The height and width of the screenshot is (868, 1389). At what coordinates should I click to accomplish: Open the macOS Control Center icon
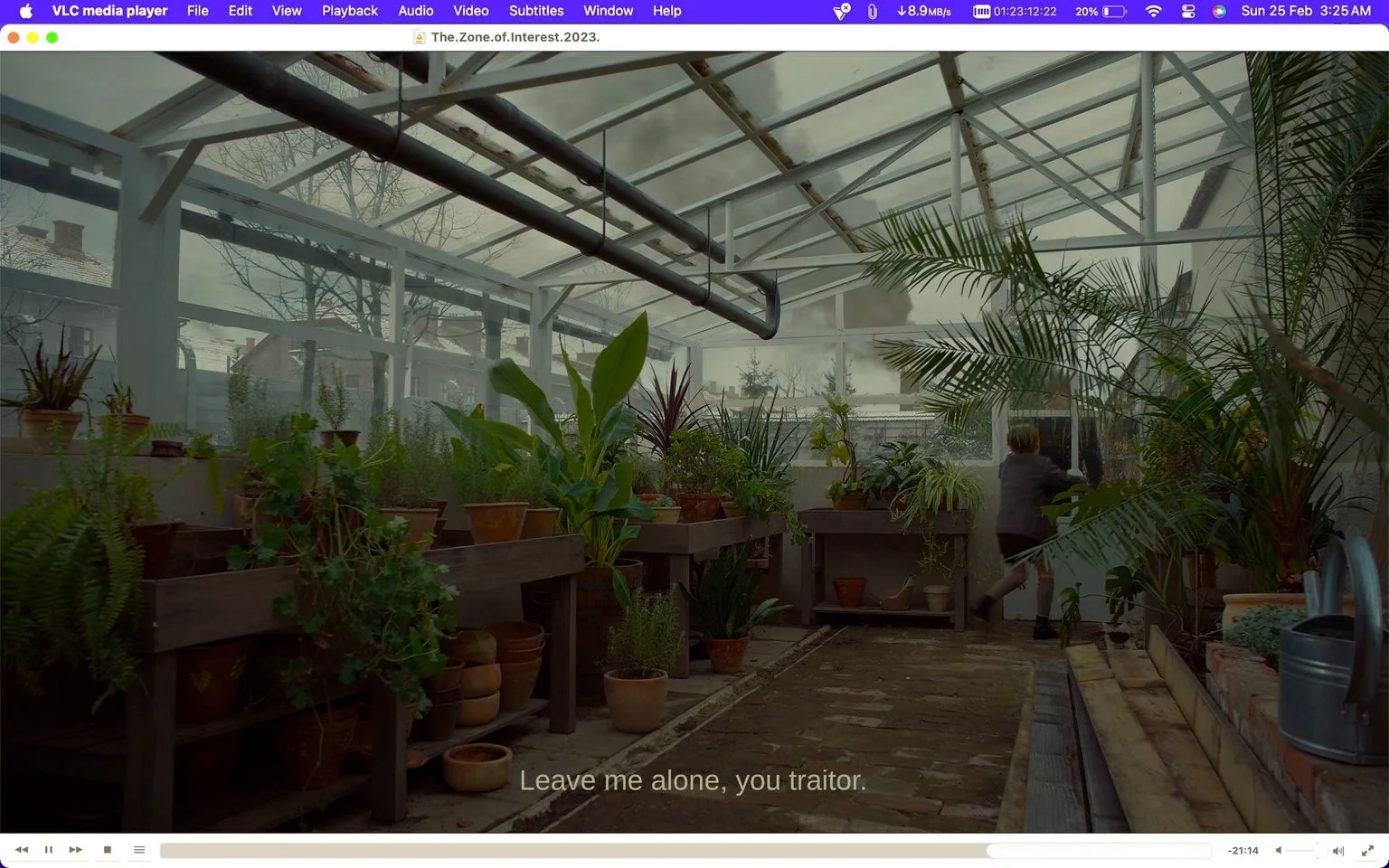point(1188,11)
